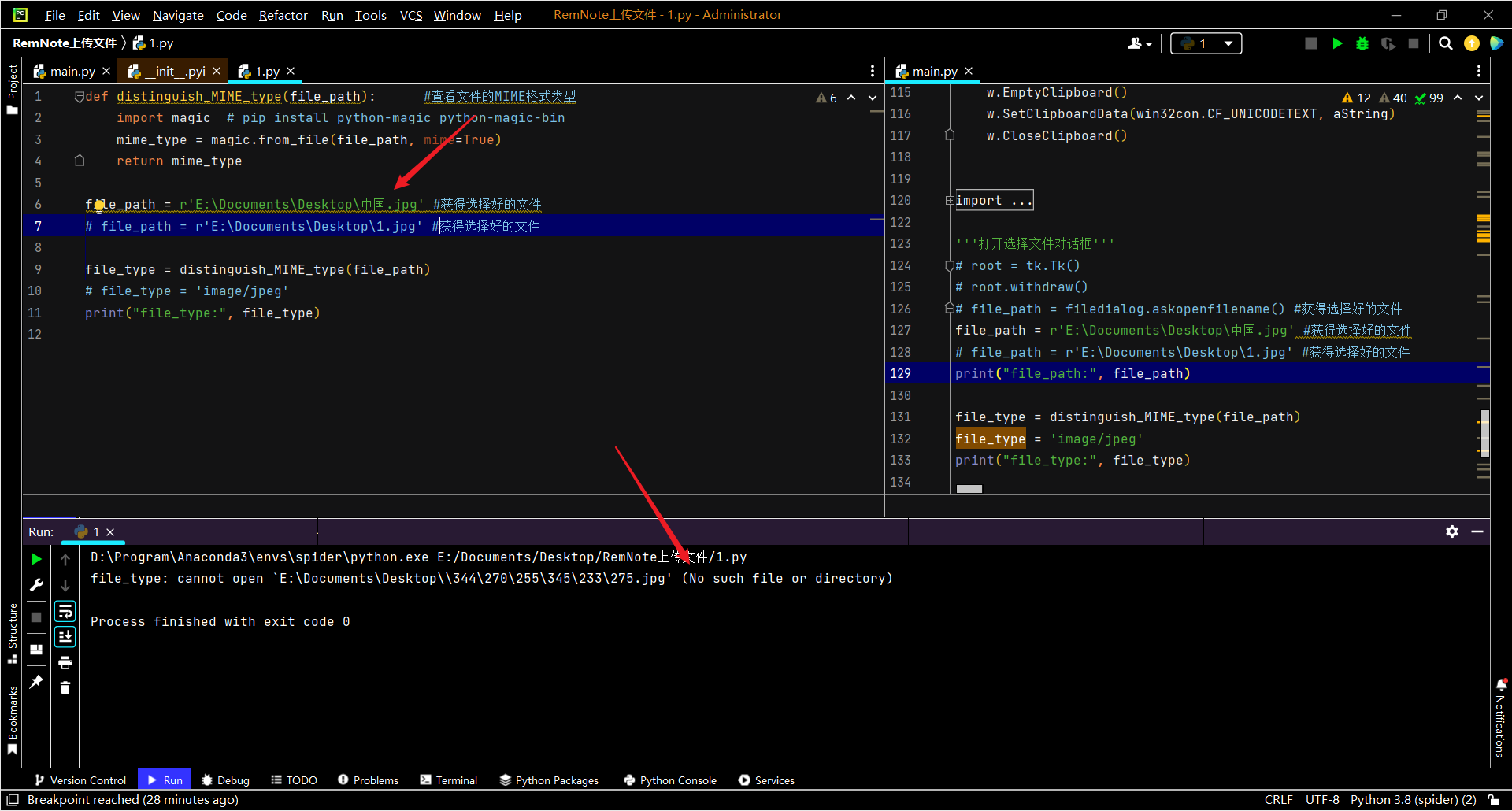Open Python Console tool window
Image resolution: width=1512 pixels, height=811 pixels.
click(x=670, y=780)
